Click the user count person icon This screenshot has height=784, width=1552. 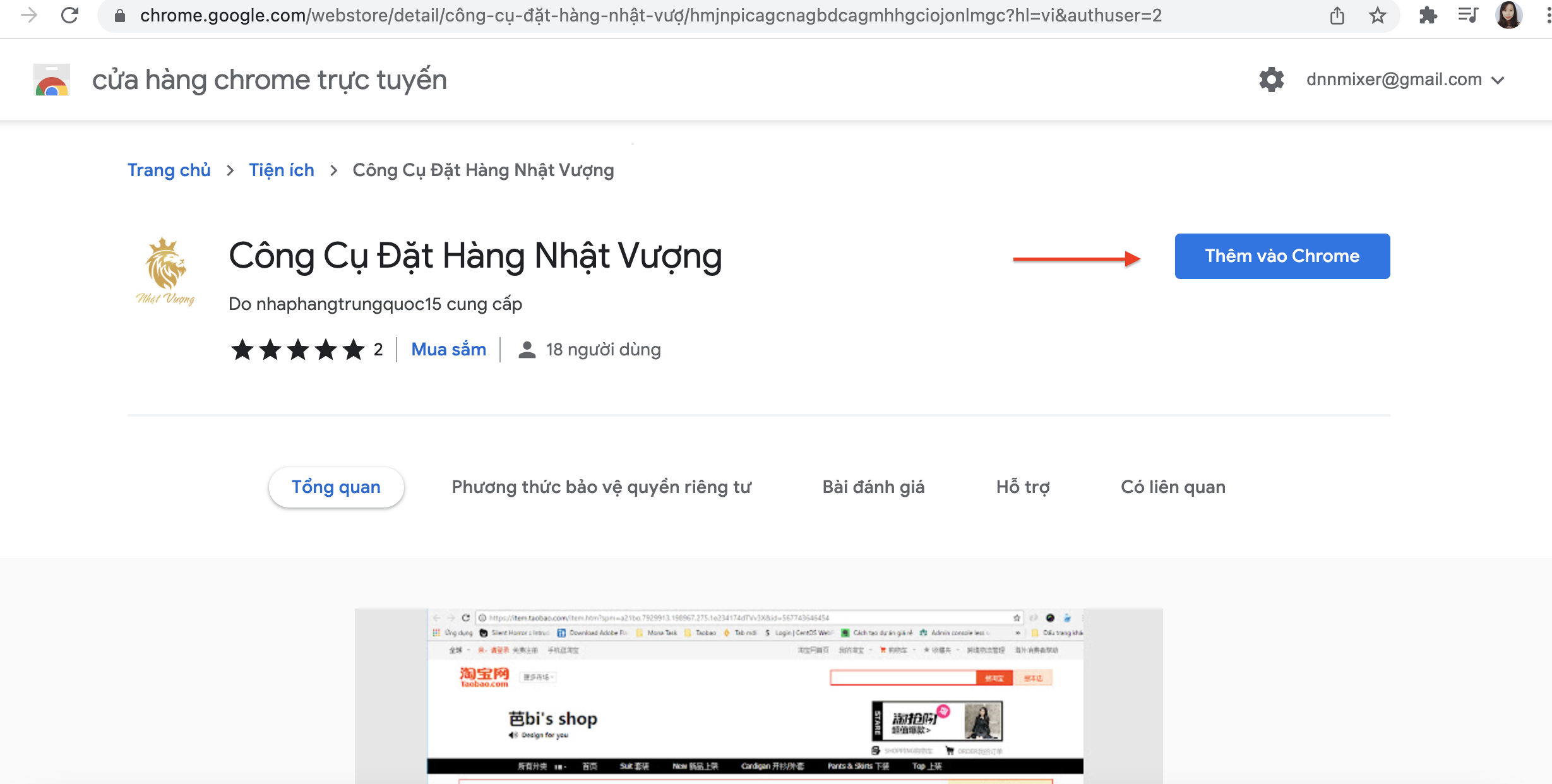click(x=527, y=350)
